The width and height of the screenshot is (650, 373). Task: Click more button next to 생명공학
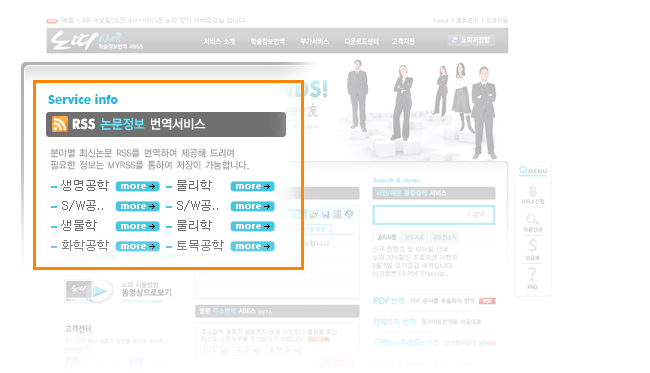click(x=138, y=186)
